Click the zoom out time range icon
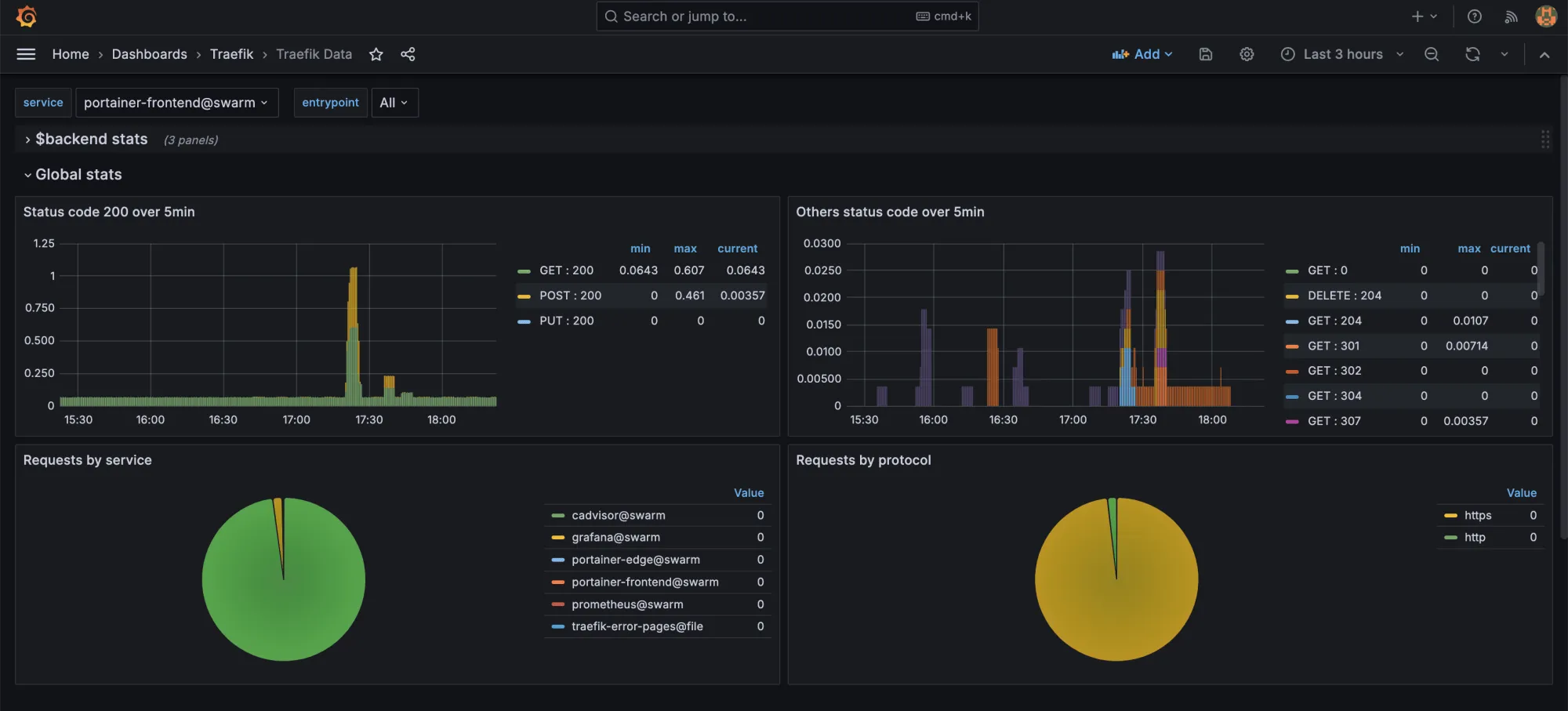This screenshot has width=1568, height=711. [x=1432, y=54]
